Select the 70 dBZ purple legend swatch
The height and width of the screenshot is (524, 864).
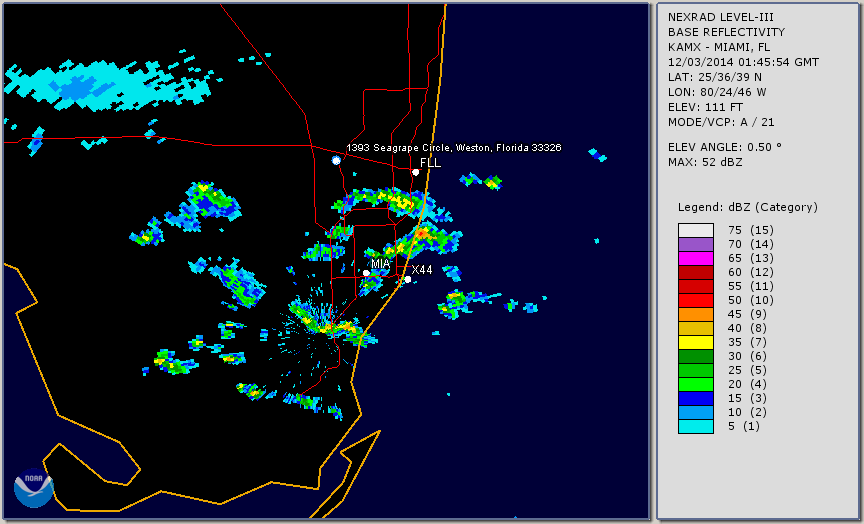(696, 244)
